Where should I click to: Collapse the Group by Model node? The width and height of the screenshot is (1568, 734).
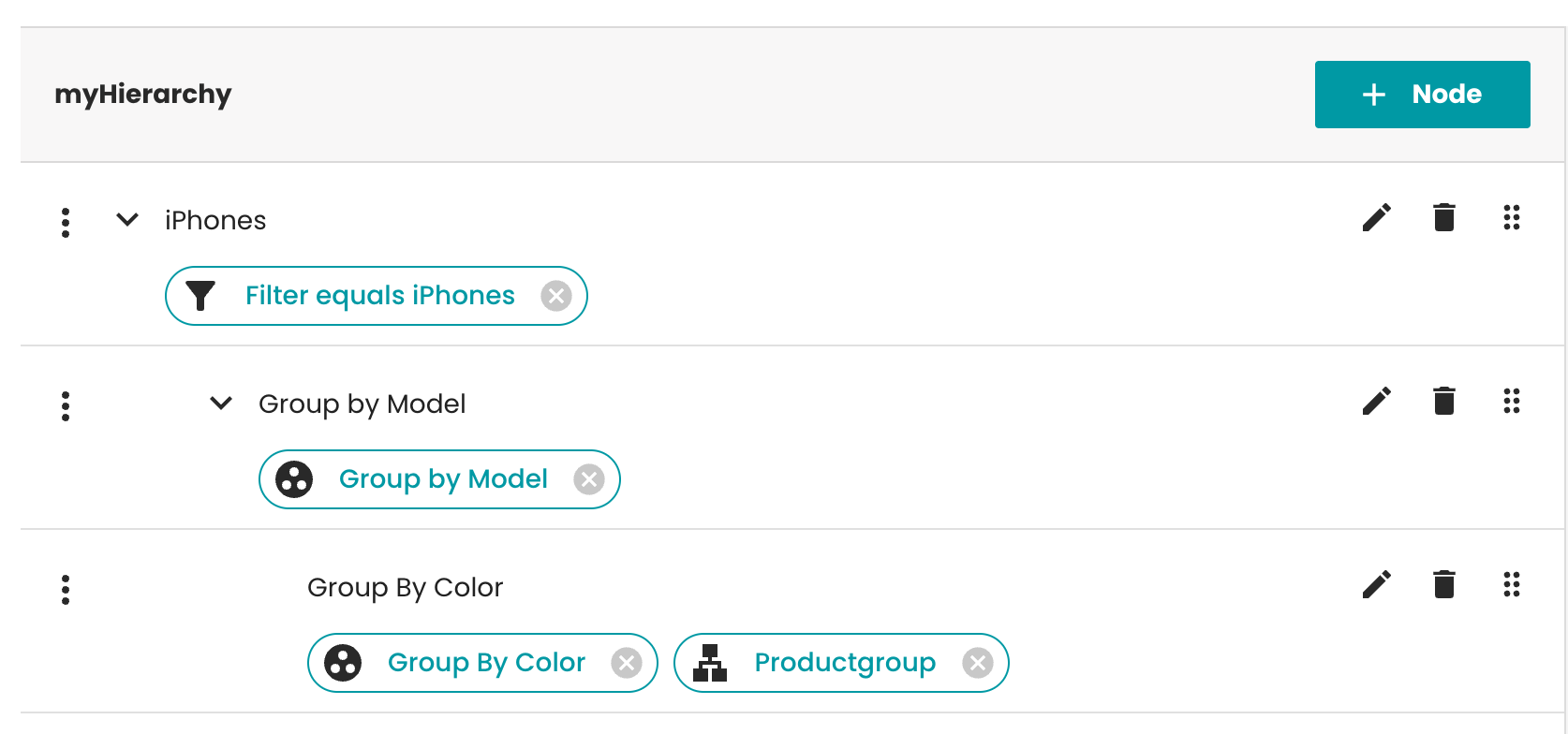point(221,404)
